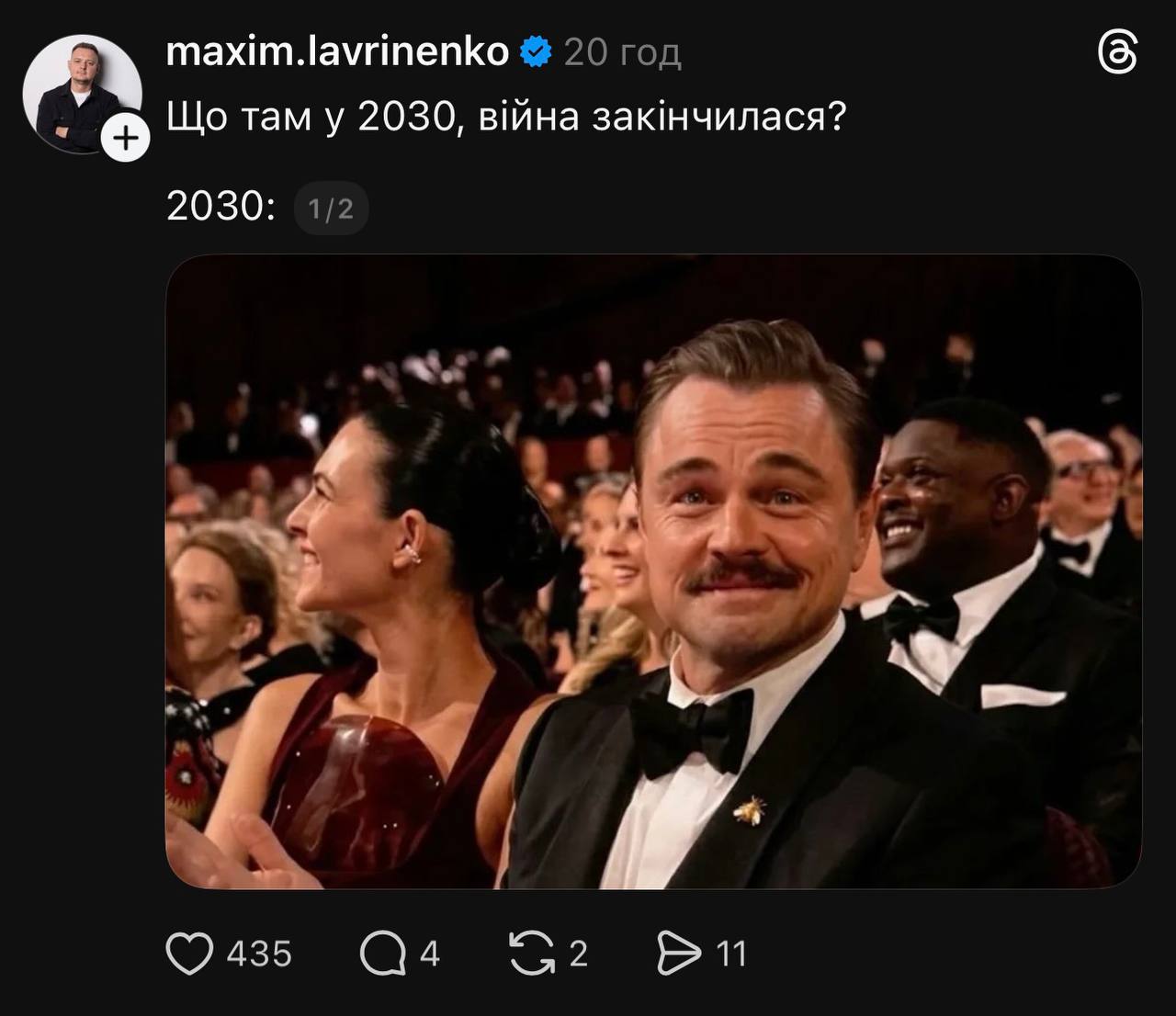Click the gold bee lapel pin in the photo

click(751, 808)
